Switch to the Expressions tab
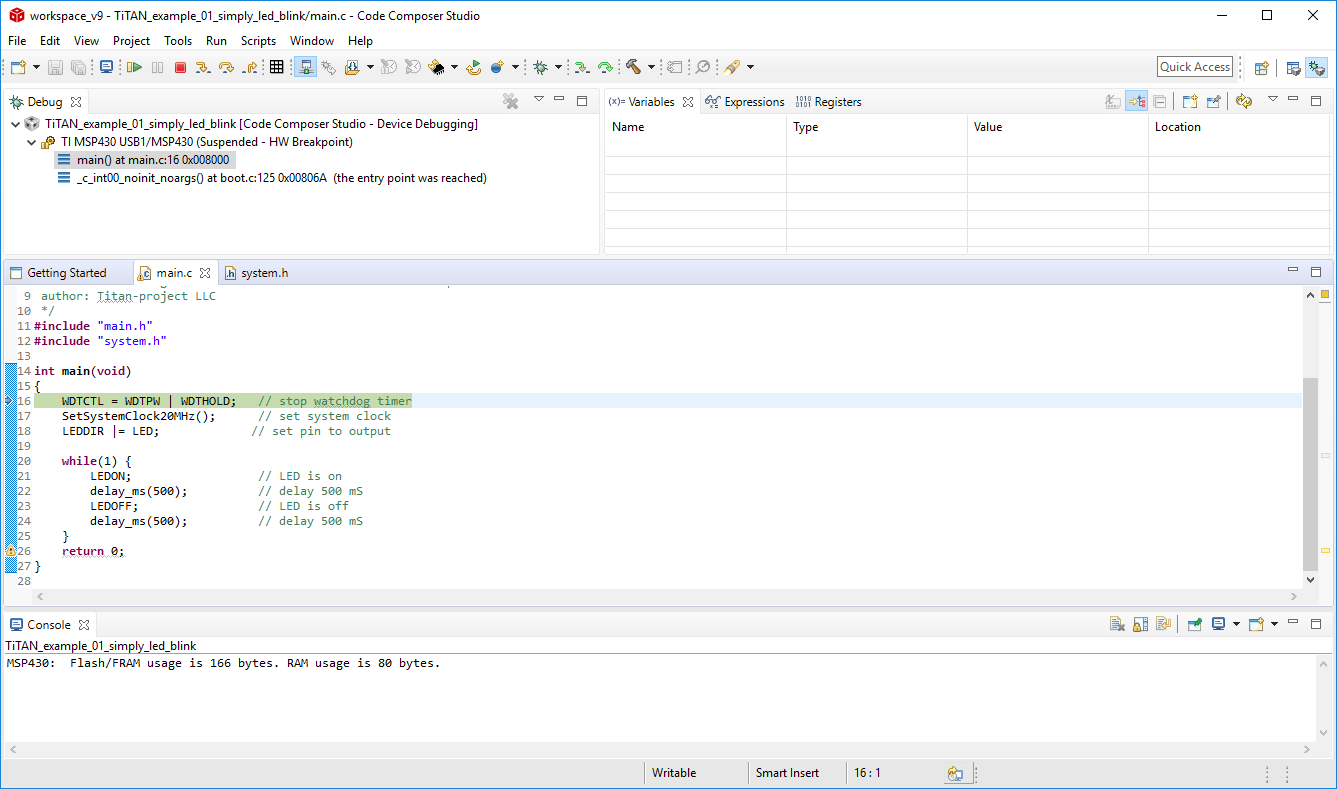The width and height of the screenshot is (1337, 789). pyautogui.click(x=745, y=102)
